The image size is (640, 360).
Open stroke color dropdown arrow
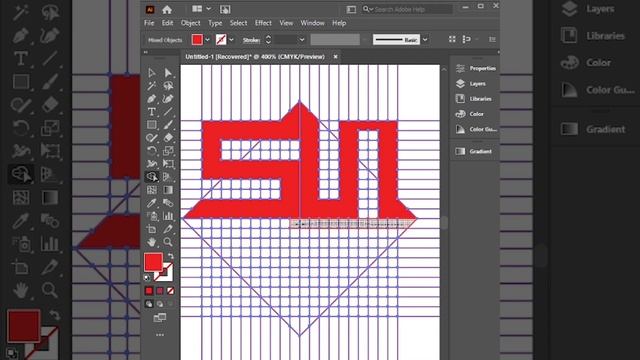pyautogui.click(x=231, y=40)
